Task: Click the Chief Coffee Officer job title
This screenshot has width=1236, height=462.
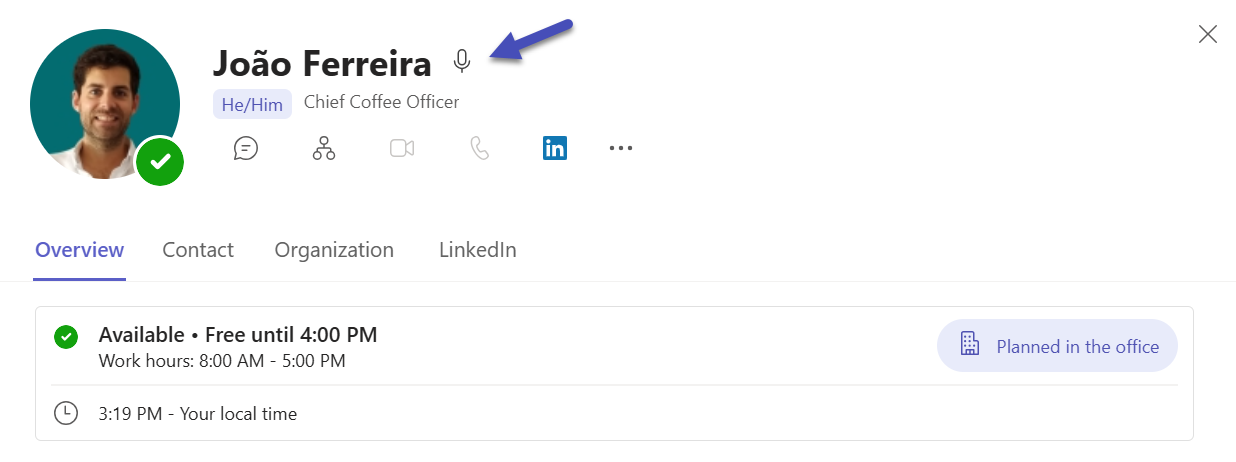Action: (x=381, y=102)
